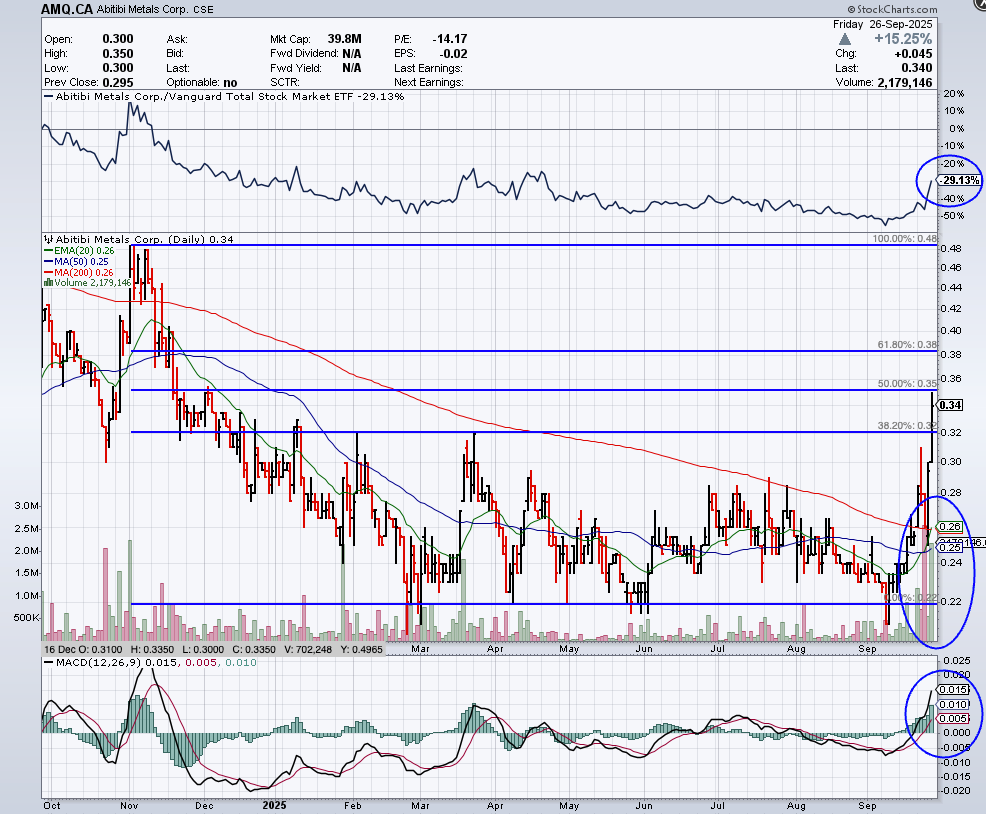Screen dimensions: 986x814
Task: Click the Chg value +0.045
Action: (x=913, y=53)
